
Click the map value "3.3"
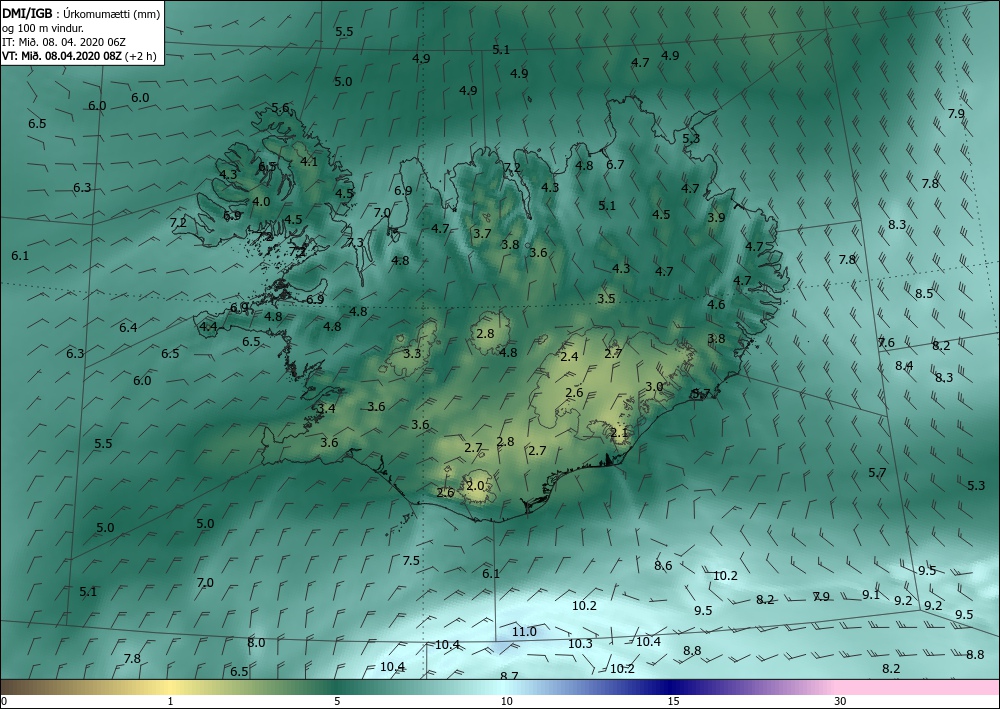click(x=412, y=353)
